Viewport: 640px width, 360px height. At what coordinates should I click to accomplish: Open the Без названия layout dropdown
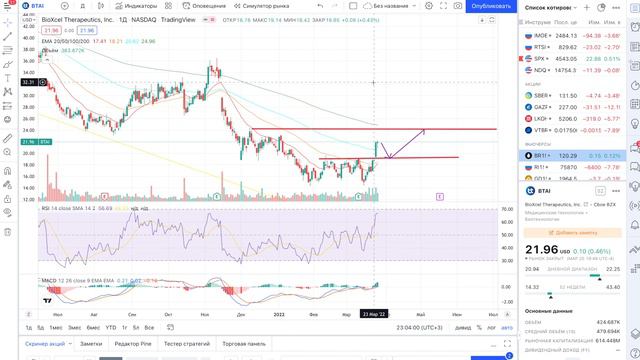[390, 6]
